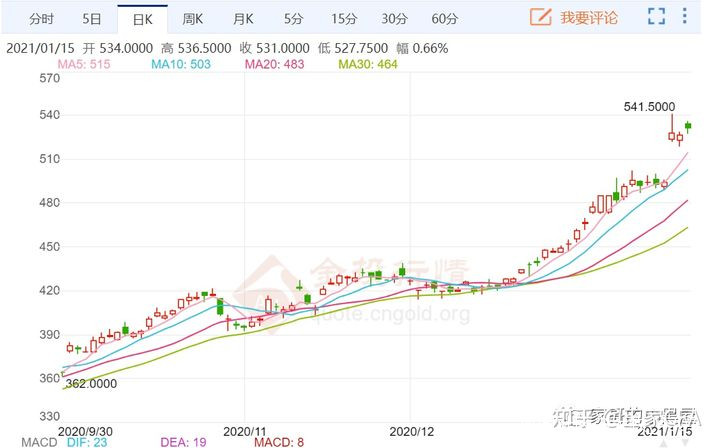Select the 月K monthly tab
Screen dimensions: 720x448
click(243, 19)
